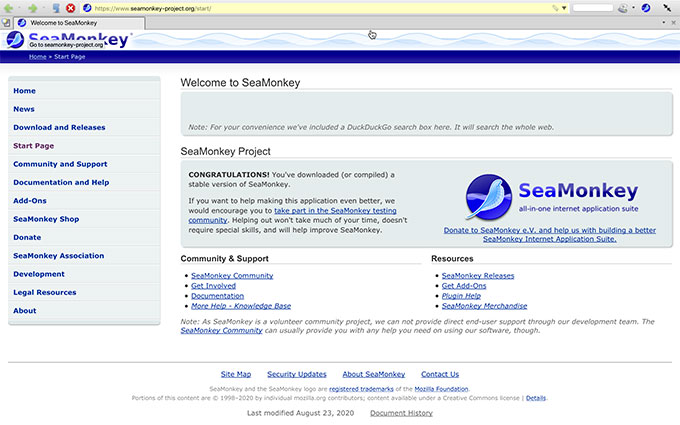Click the Last modified August 23, 2020 text
This screenshot has width=680, height=425.
point(301,413)
